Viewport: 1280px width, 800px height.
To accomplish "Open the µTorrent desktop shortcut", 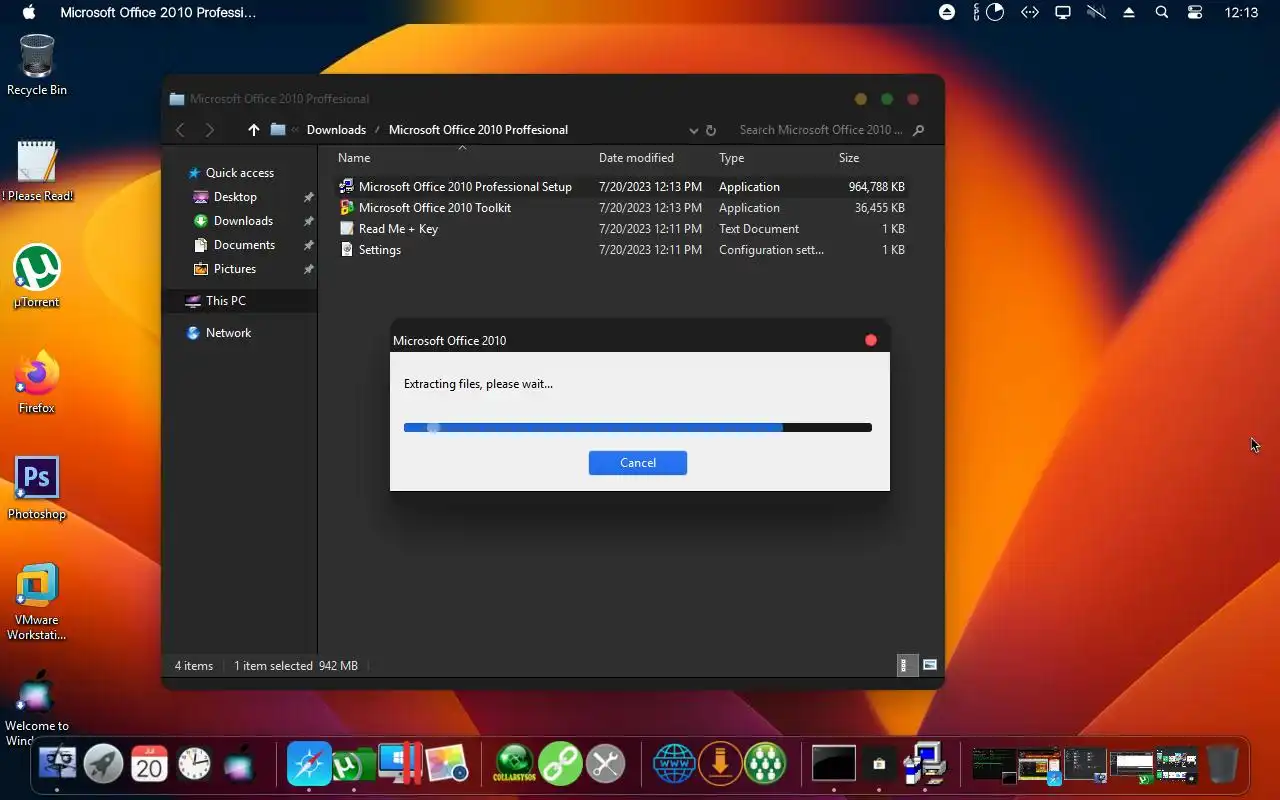I will point(37,276).
